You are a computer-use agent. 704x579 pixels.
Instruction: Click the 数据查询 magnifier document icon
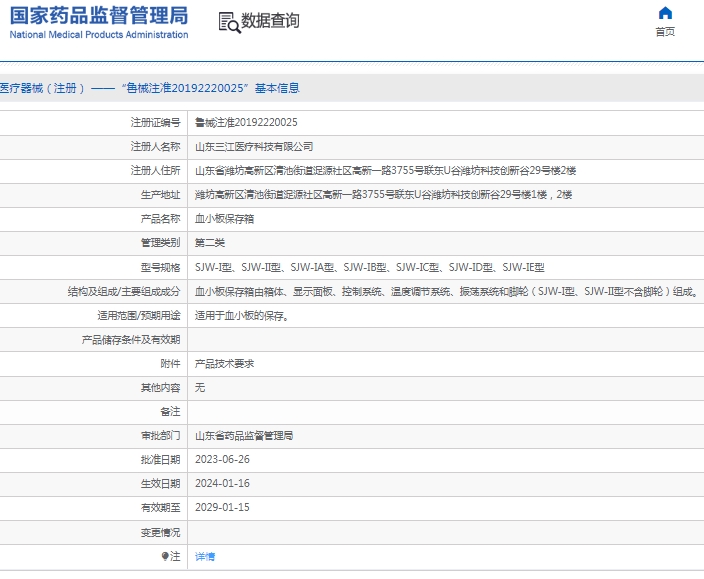pyautogui.click(x=229, y=22)
